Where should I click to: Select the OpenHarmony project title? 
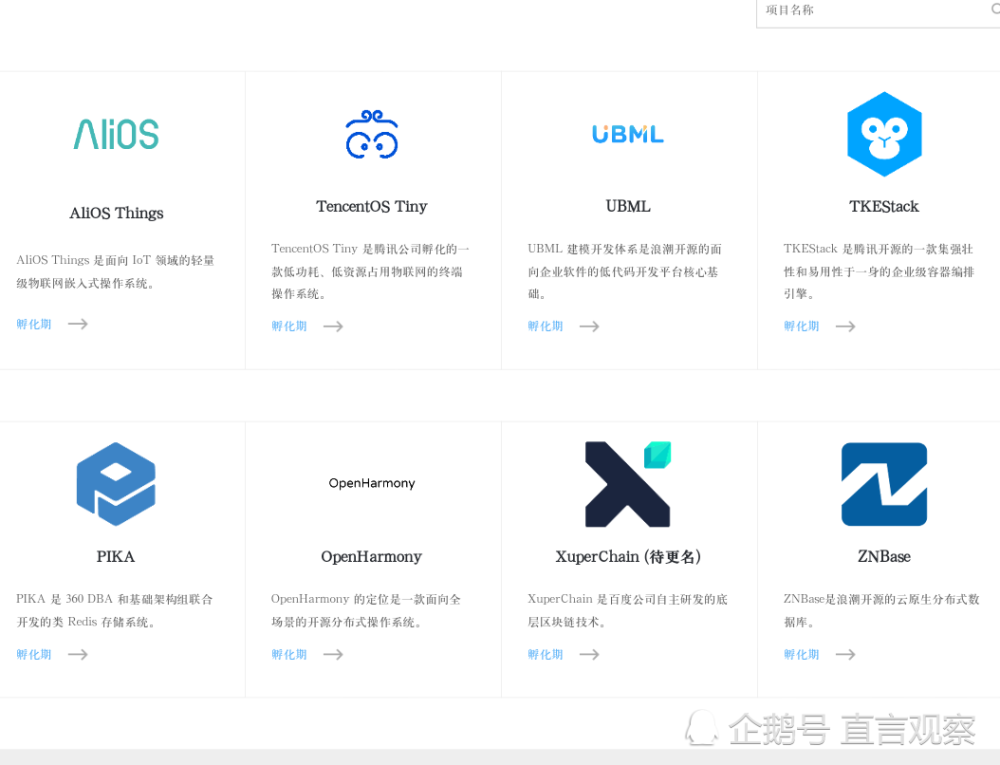(372, 557)
